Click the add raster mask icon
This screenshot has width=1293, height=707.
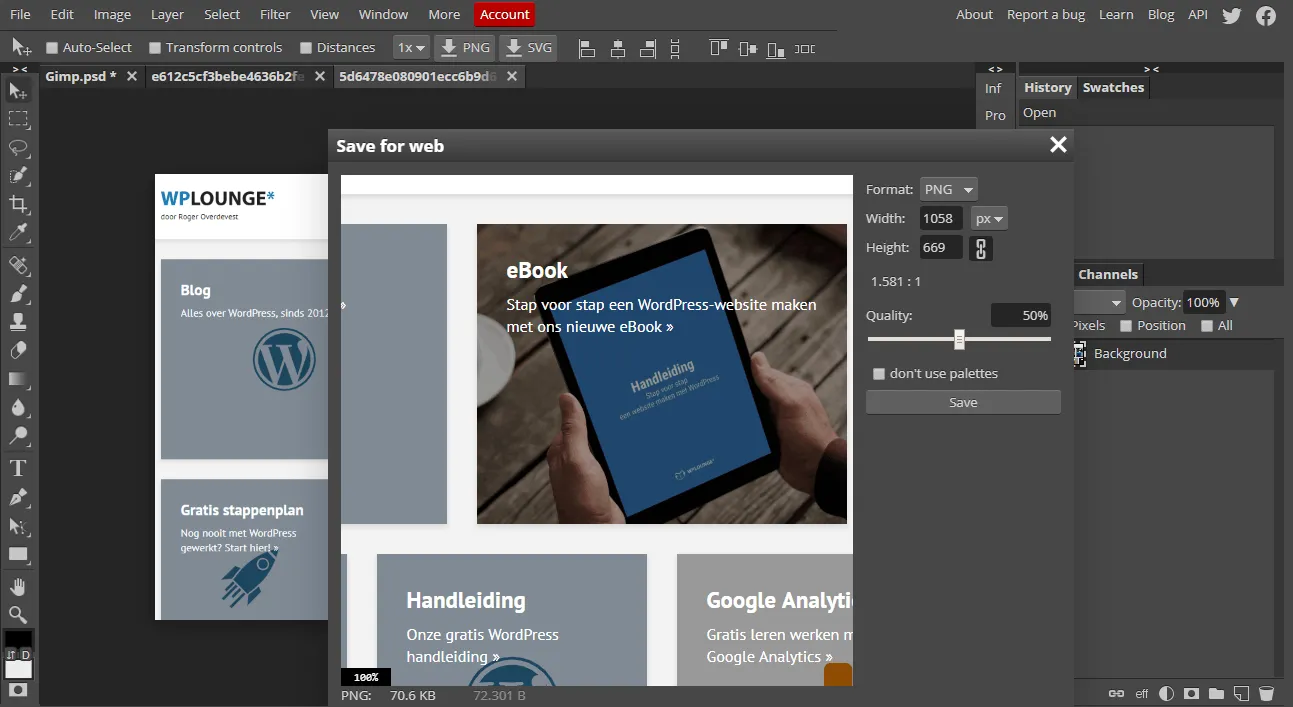[x=1191, y=693]
